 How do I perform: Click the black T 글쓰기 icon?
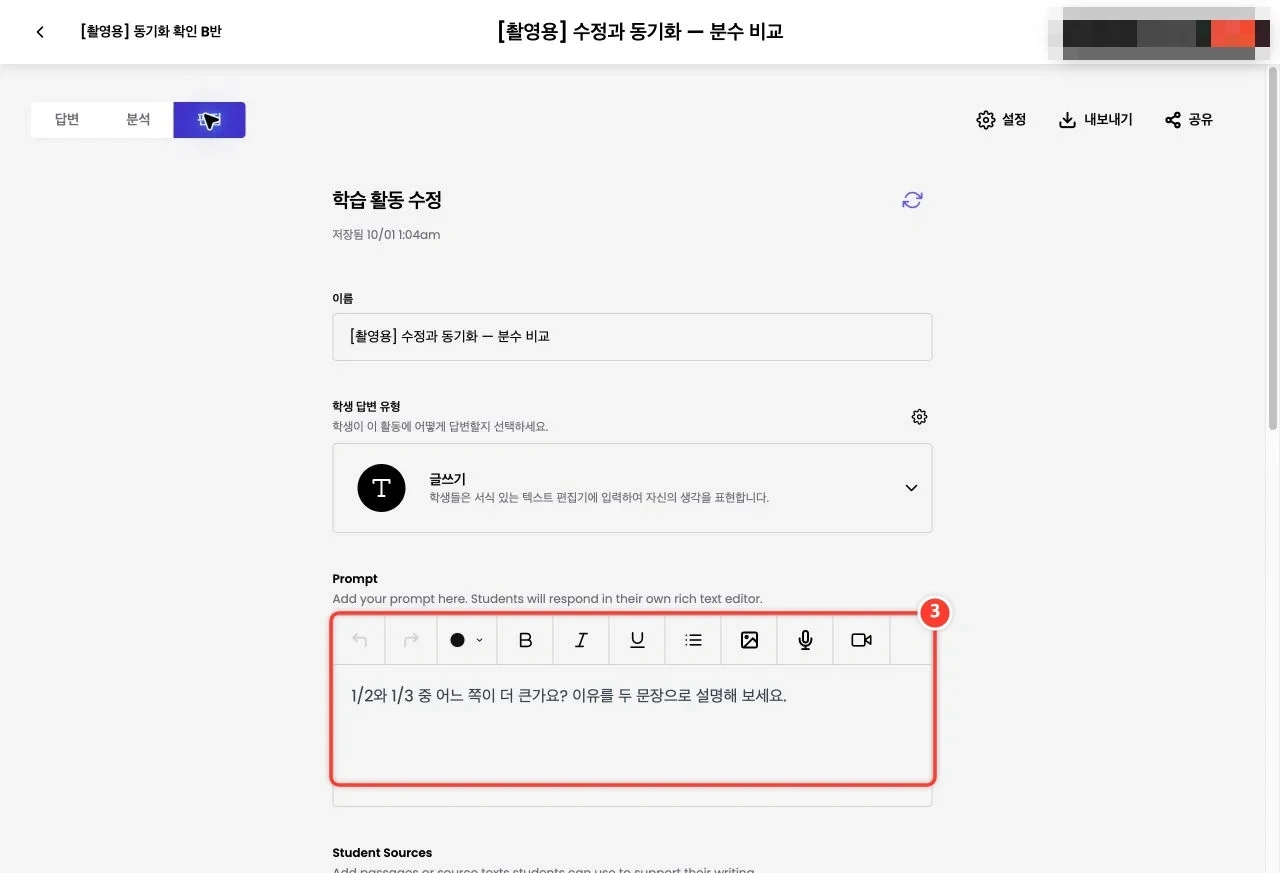pyautogui.click(x=381, y=488)
